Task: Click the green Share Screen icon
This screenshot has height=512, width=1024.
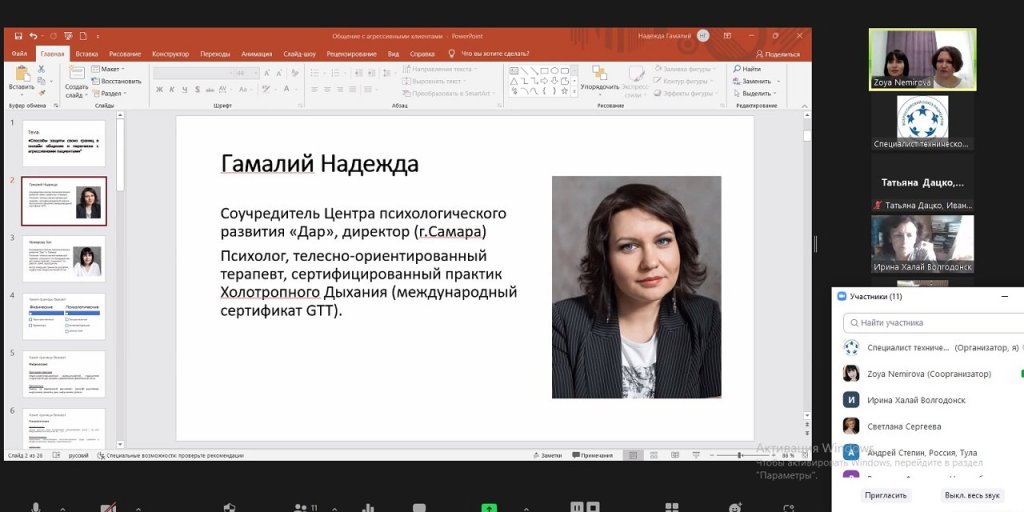Action: point(488,507)
